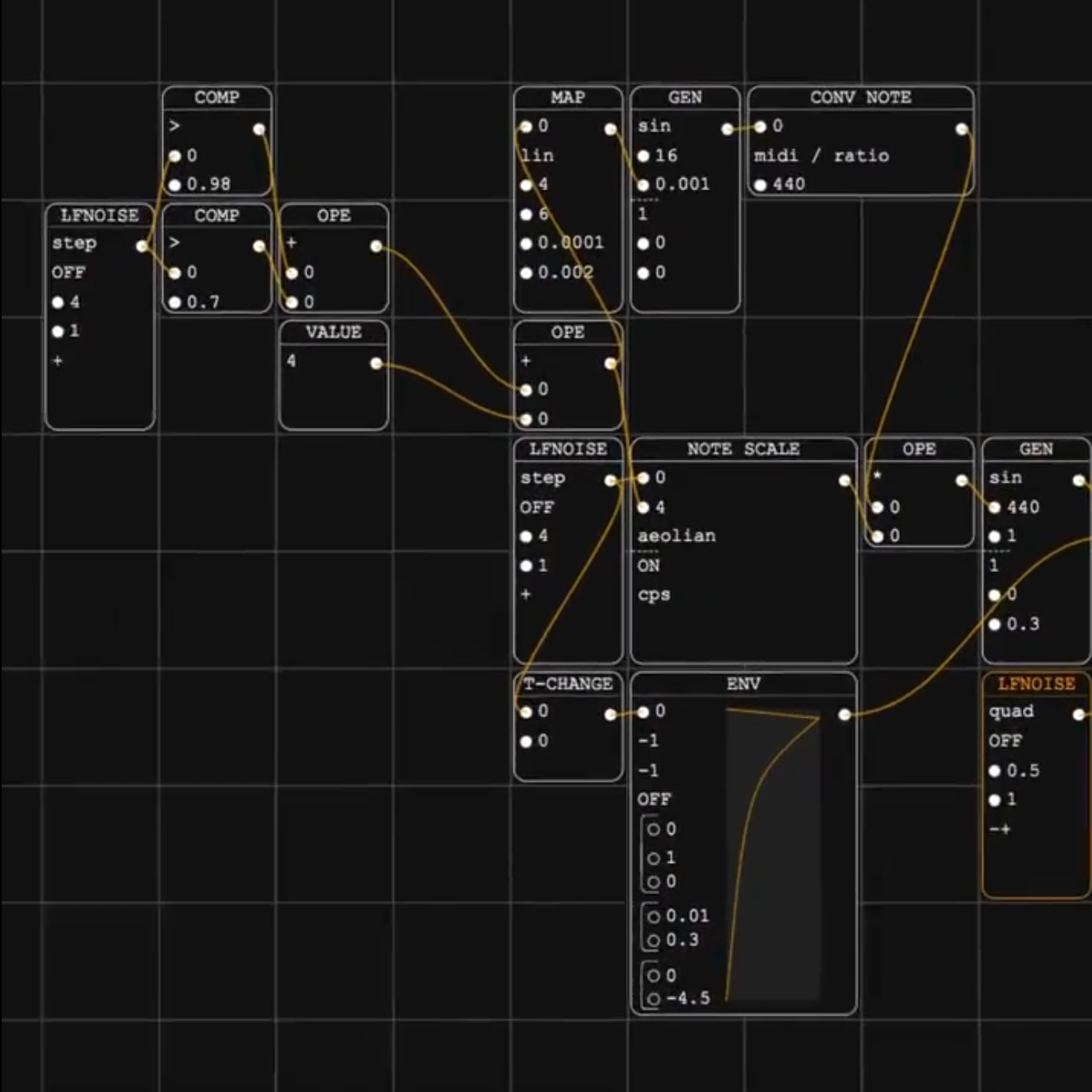This screenshot has height=1092, width=1092.
Task: Click the -4.5 value field in ENV
Action: pos(687,998)
